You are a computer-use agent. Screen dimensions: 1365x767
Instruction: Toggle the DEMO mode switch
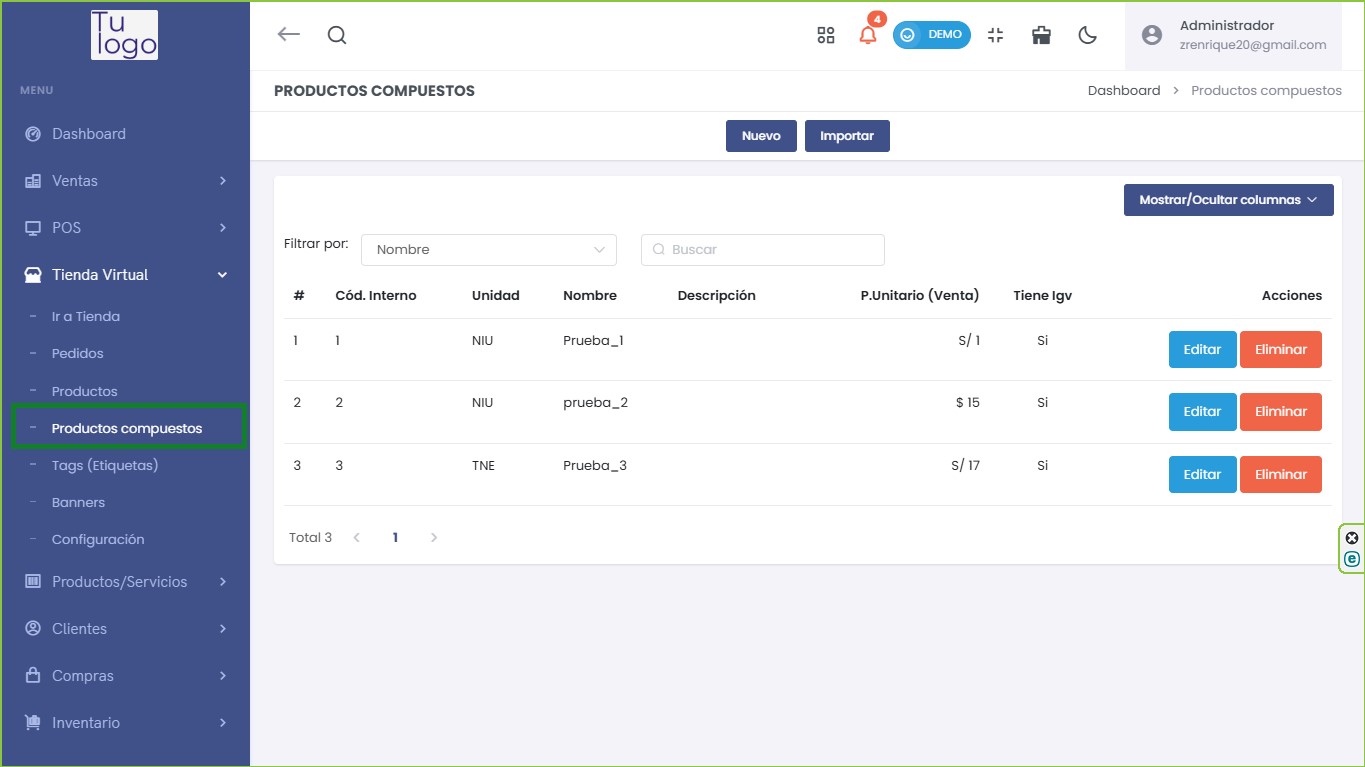point(931,35)
